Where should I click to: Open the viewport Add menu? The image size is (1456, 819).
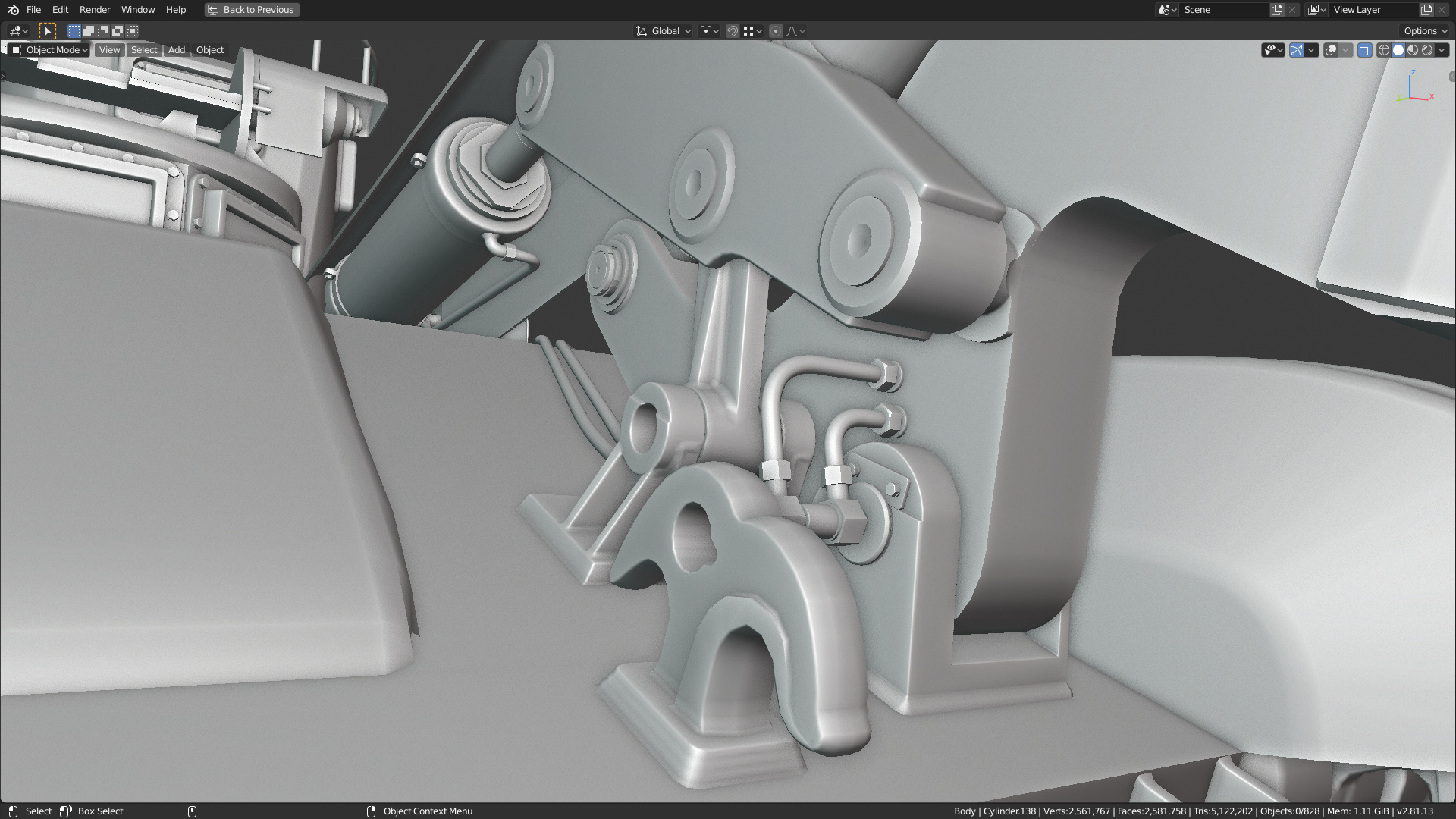[x=177, y=50]
